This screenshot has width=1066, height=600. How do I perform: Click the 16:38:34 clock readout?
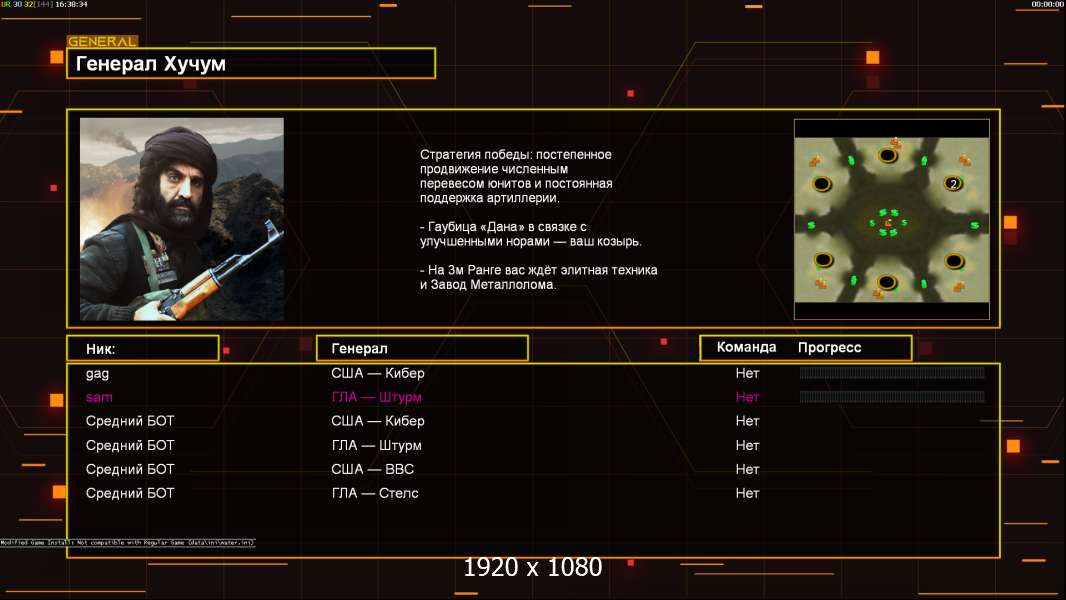click(71, 4)
